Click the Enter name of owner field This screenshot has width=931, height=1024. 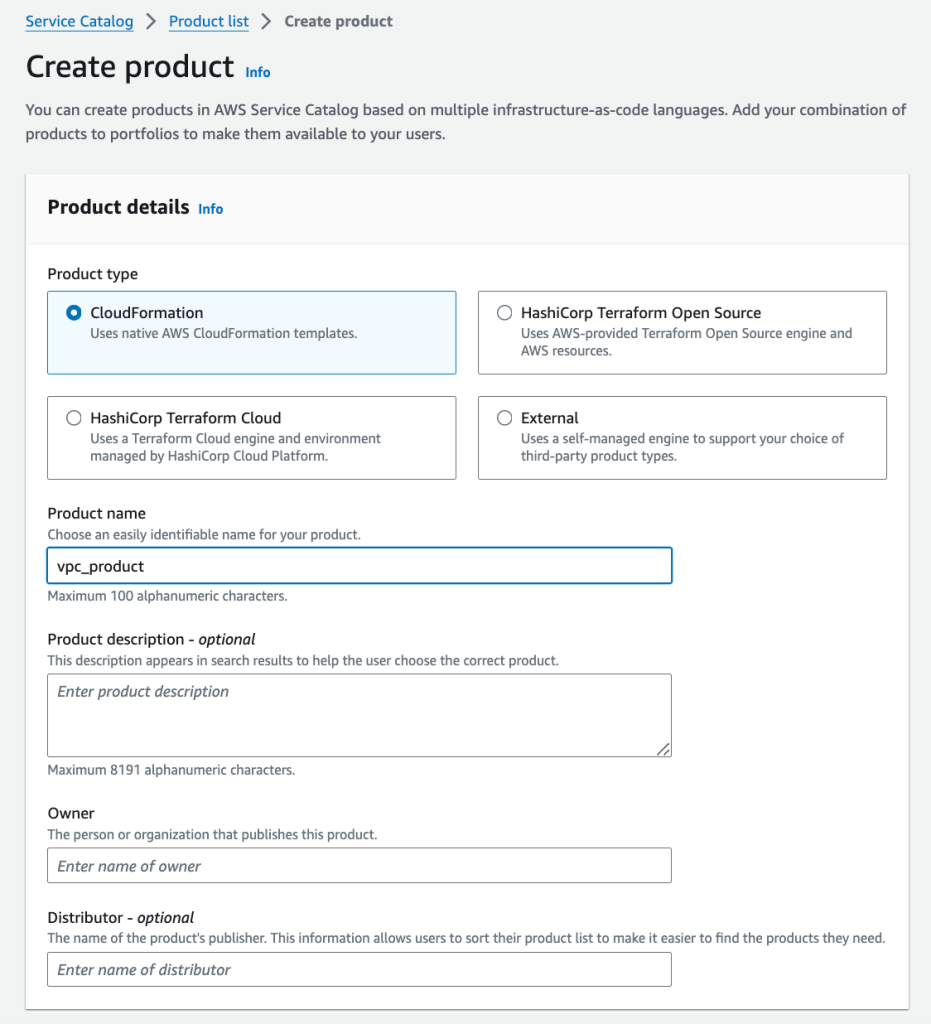(x=359, y=865)
